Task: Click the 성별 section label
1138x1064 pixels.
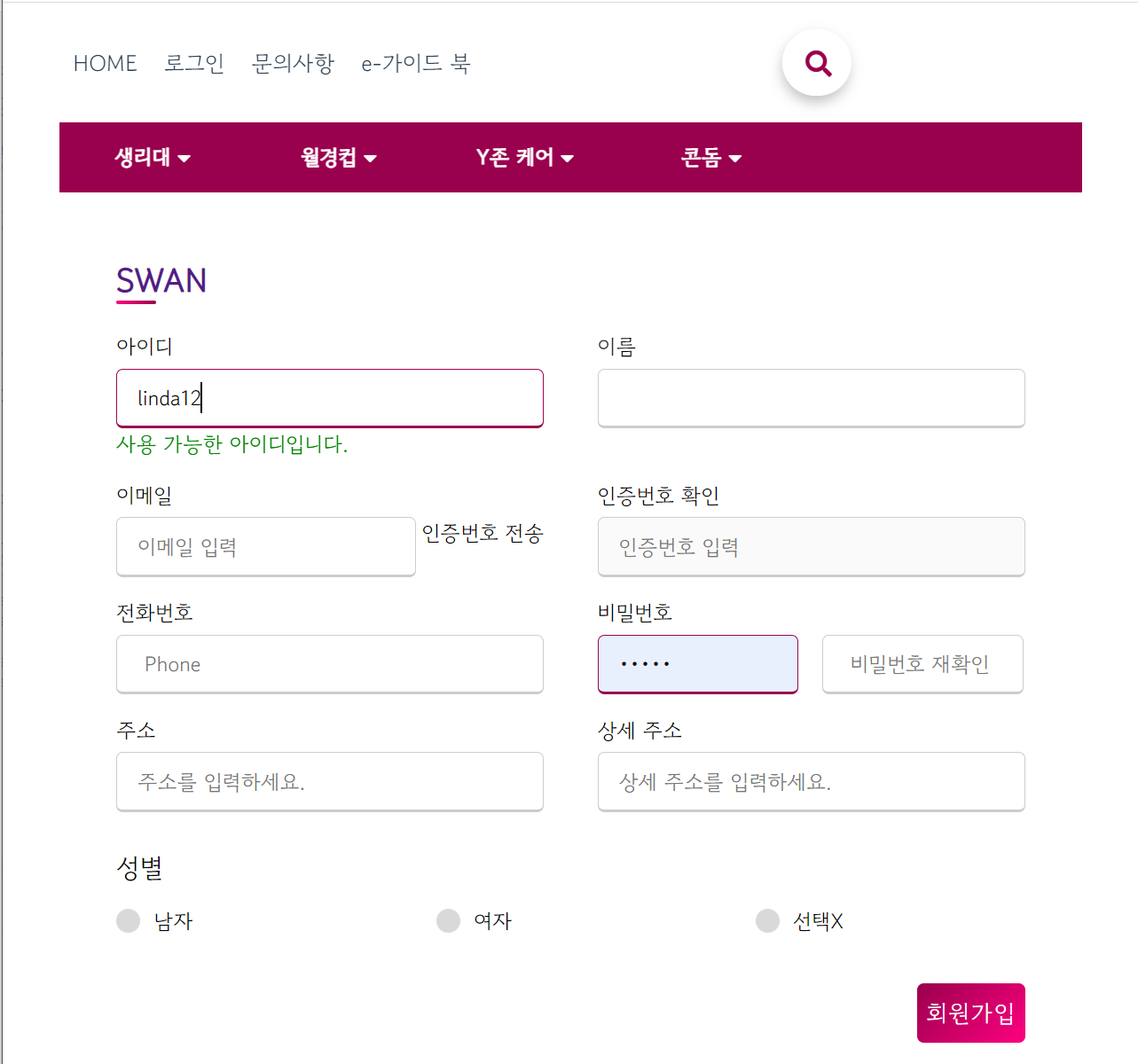Action: coord(140,867)
